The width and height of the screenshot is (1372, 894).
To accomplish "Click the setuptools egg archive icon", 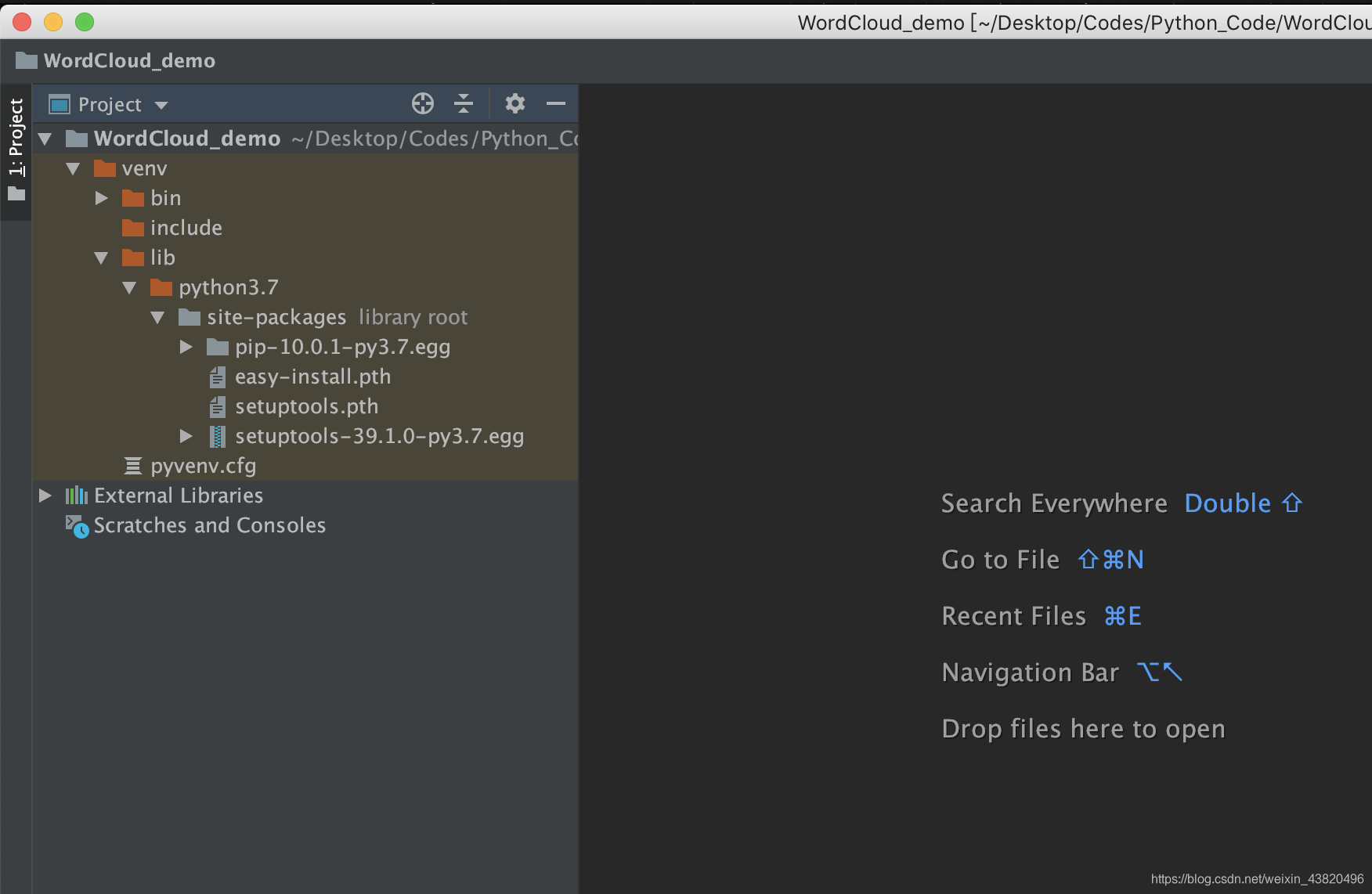I will coord(218,437).
